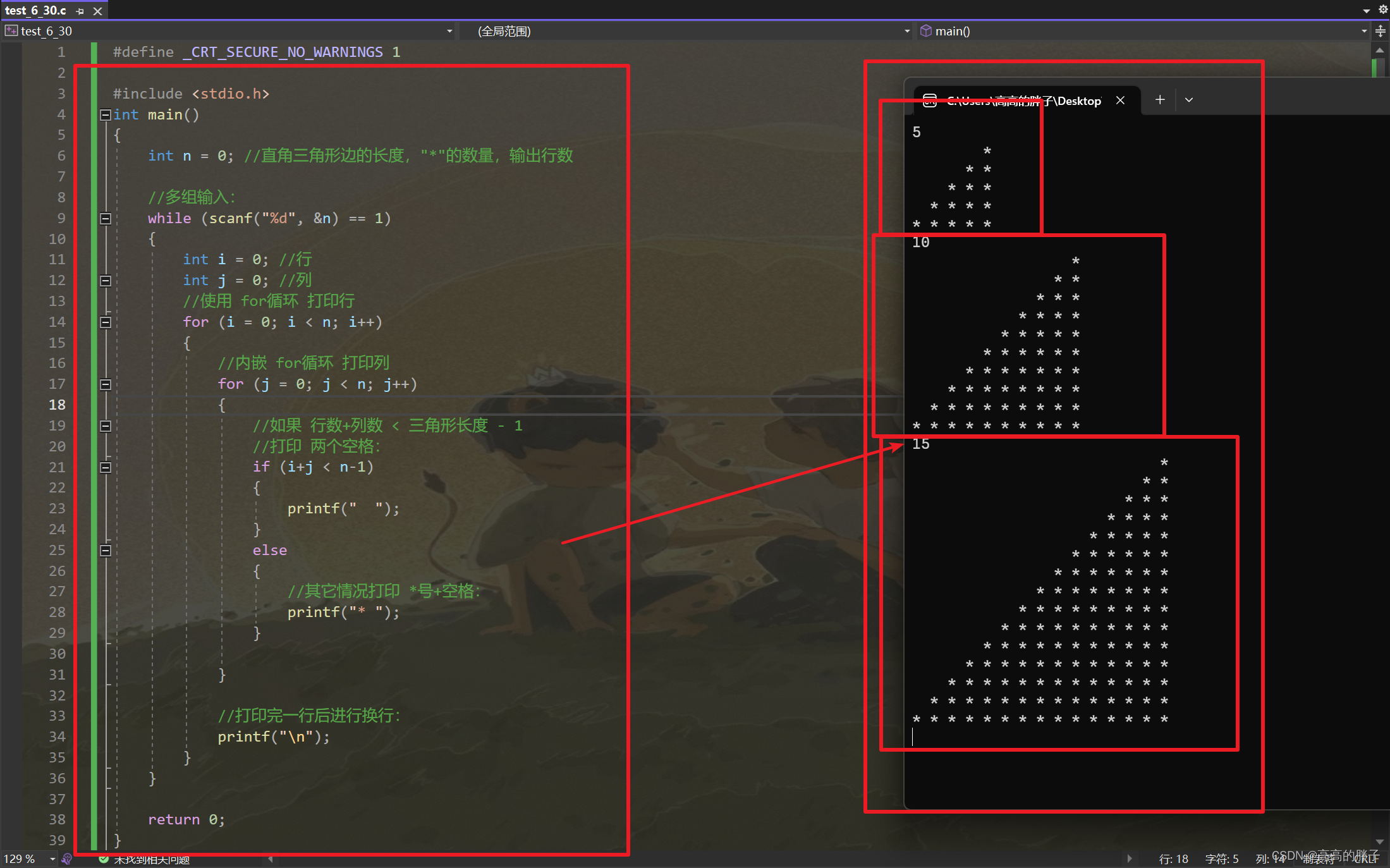1390x868 pixels.
Task: Click the no issues found checkmark
Action: coord(104,859)
